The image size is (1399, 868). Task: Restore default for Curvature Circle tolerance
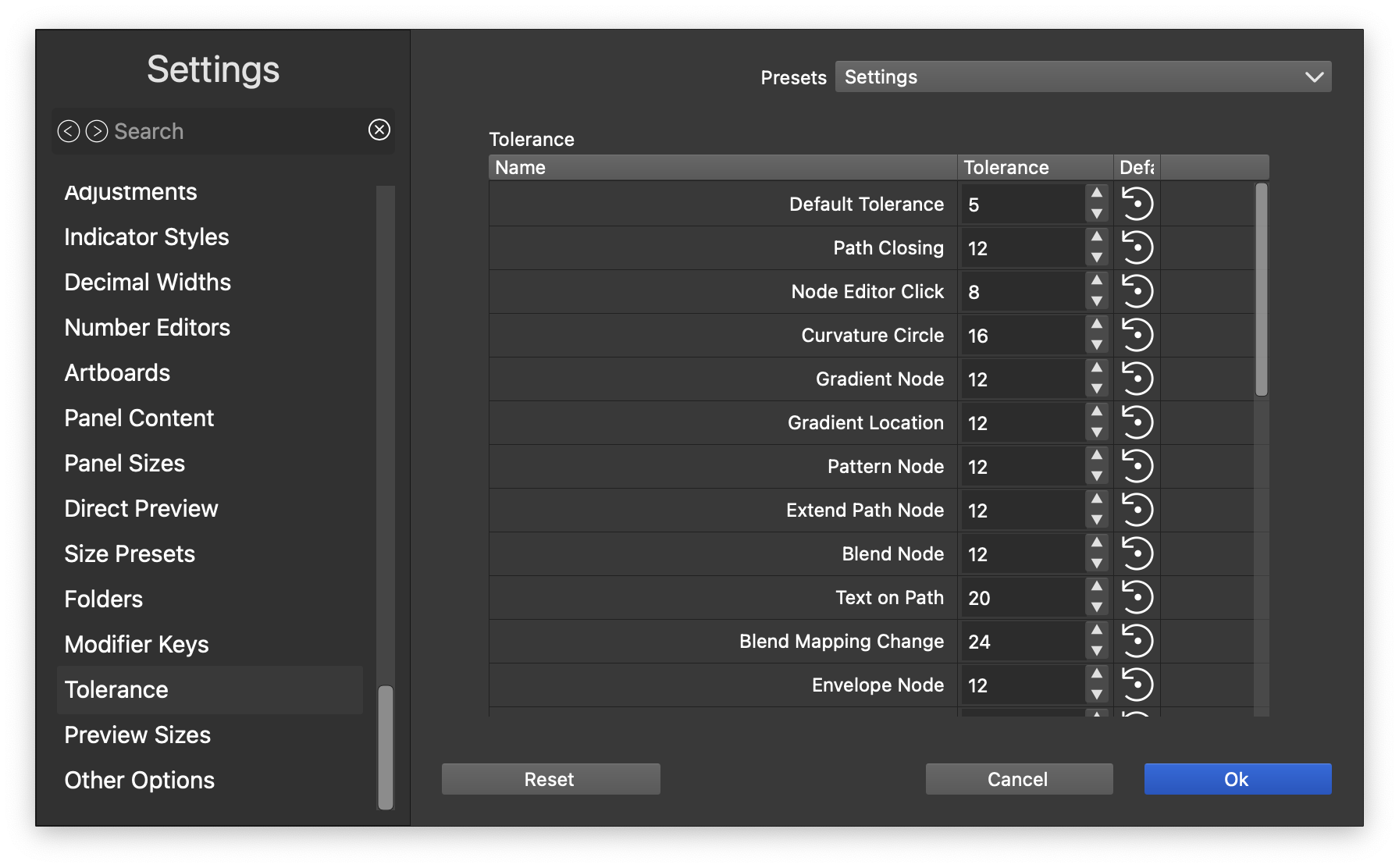[1137, 336]
